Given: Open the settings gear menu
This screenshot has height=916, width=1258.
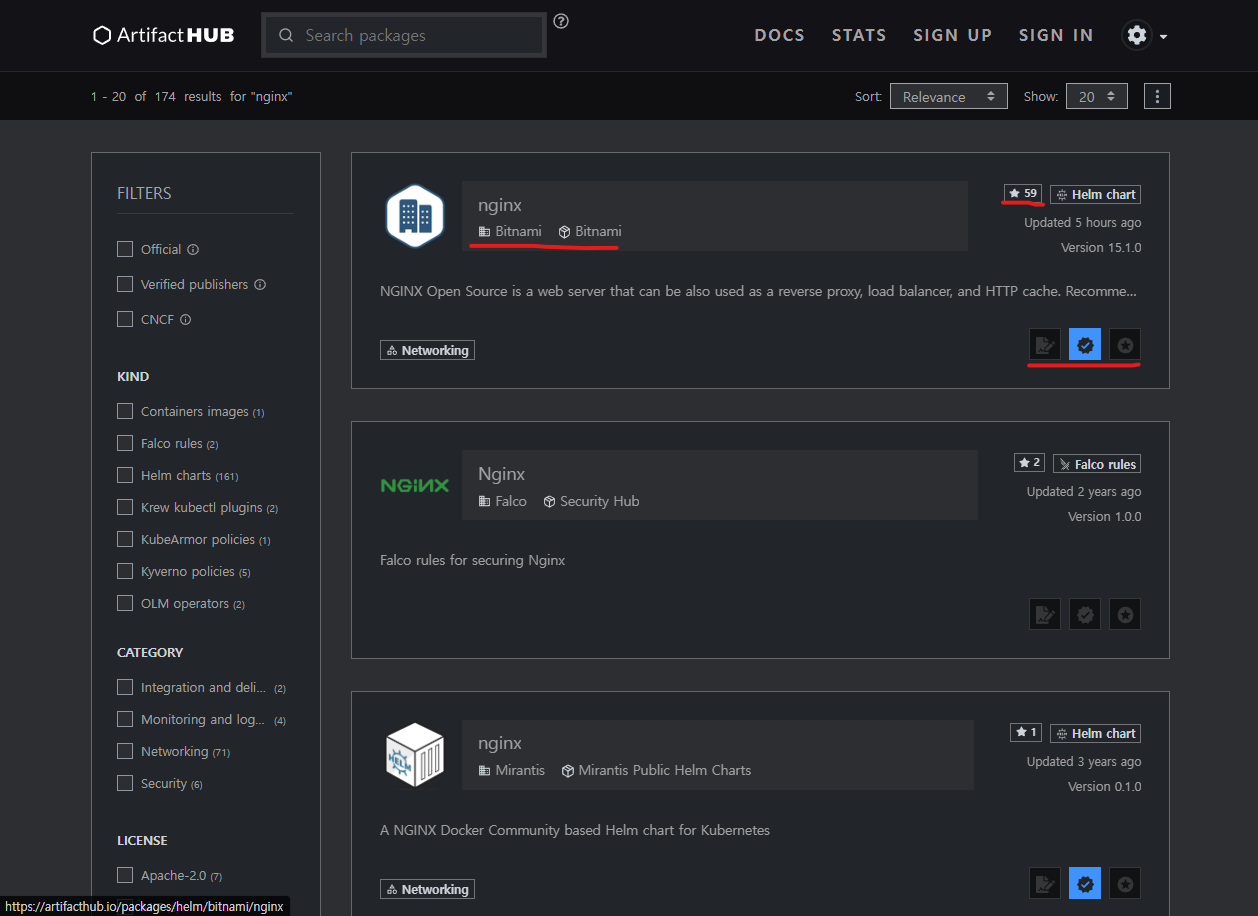Looking at the screenshot, I should click(x=1146, y=35).
